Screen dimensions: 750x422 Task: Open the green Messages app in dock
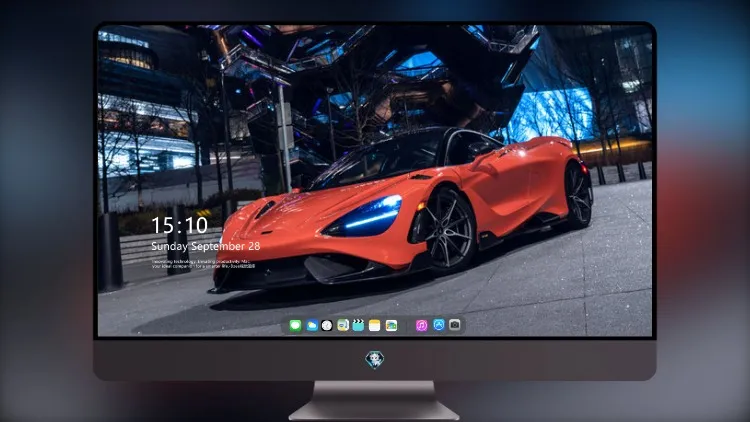[295, 326]
